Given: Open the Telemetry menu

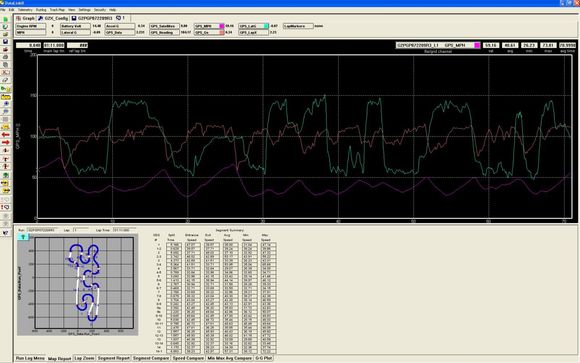Looking at the screenshot, I should pyautogui.click(x=25, y=10).
